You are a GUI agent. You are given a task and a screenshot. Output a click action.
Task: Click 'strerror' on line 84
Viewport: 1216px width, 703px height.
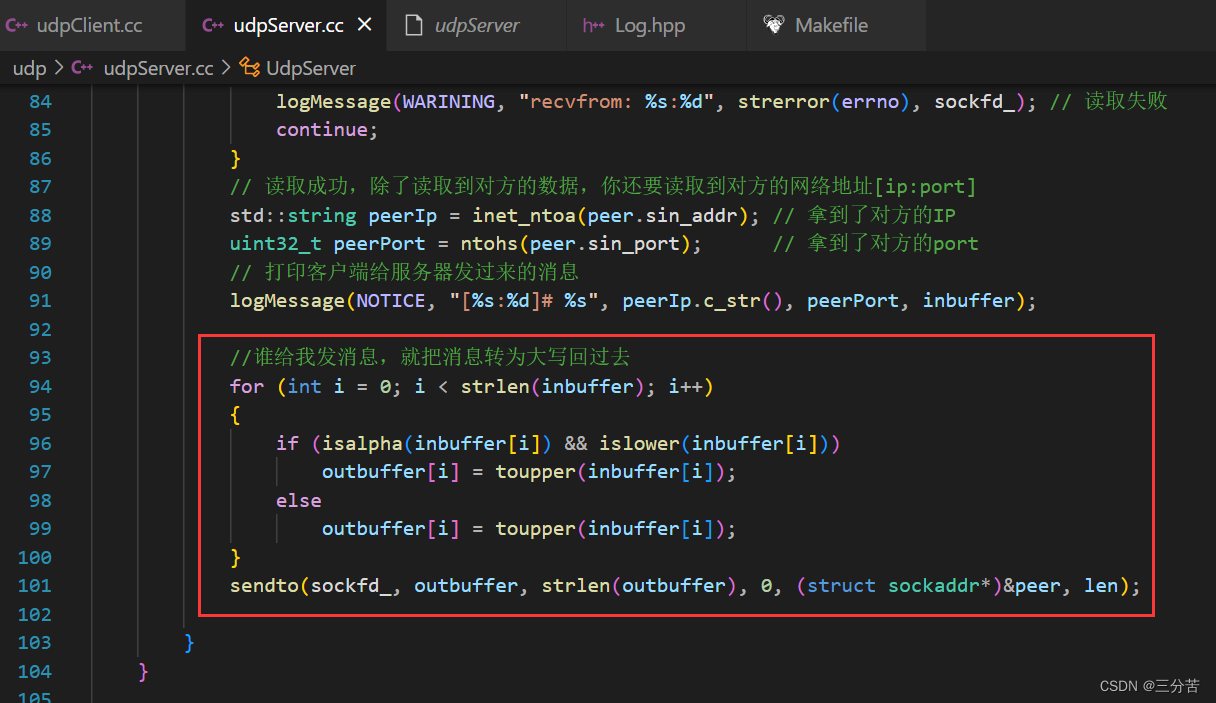point(784,101)
